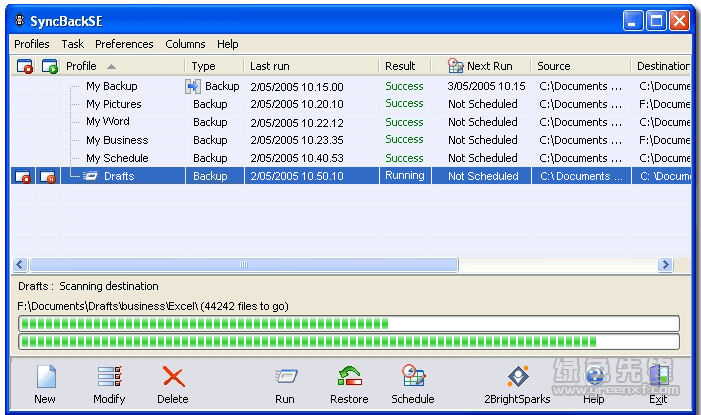Select the My Backup profile
This screenshot has width=701, height=415.
111,86
